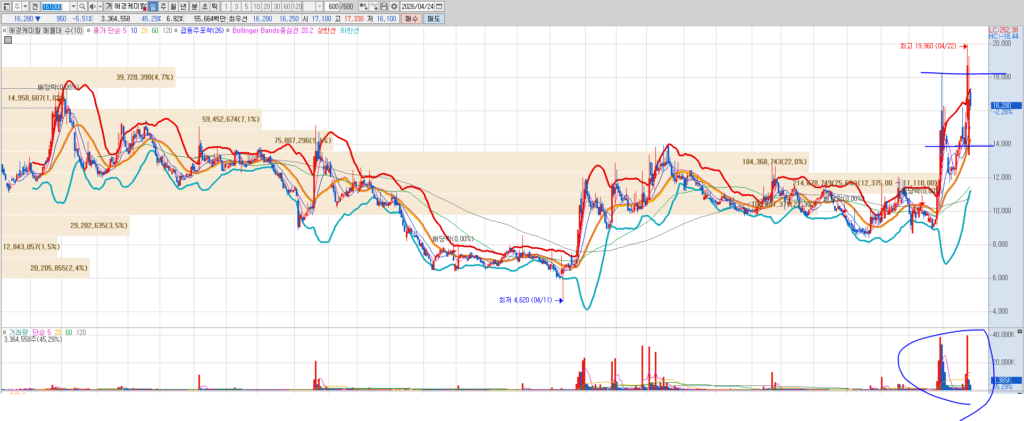The image size is (1024, 421).
Task: Choose the 60 interval button
Action: pyautogui.click(x=287, y=7)
